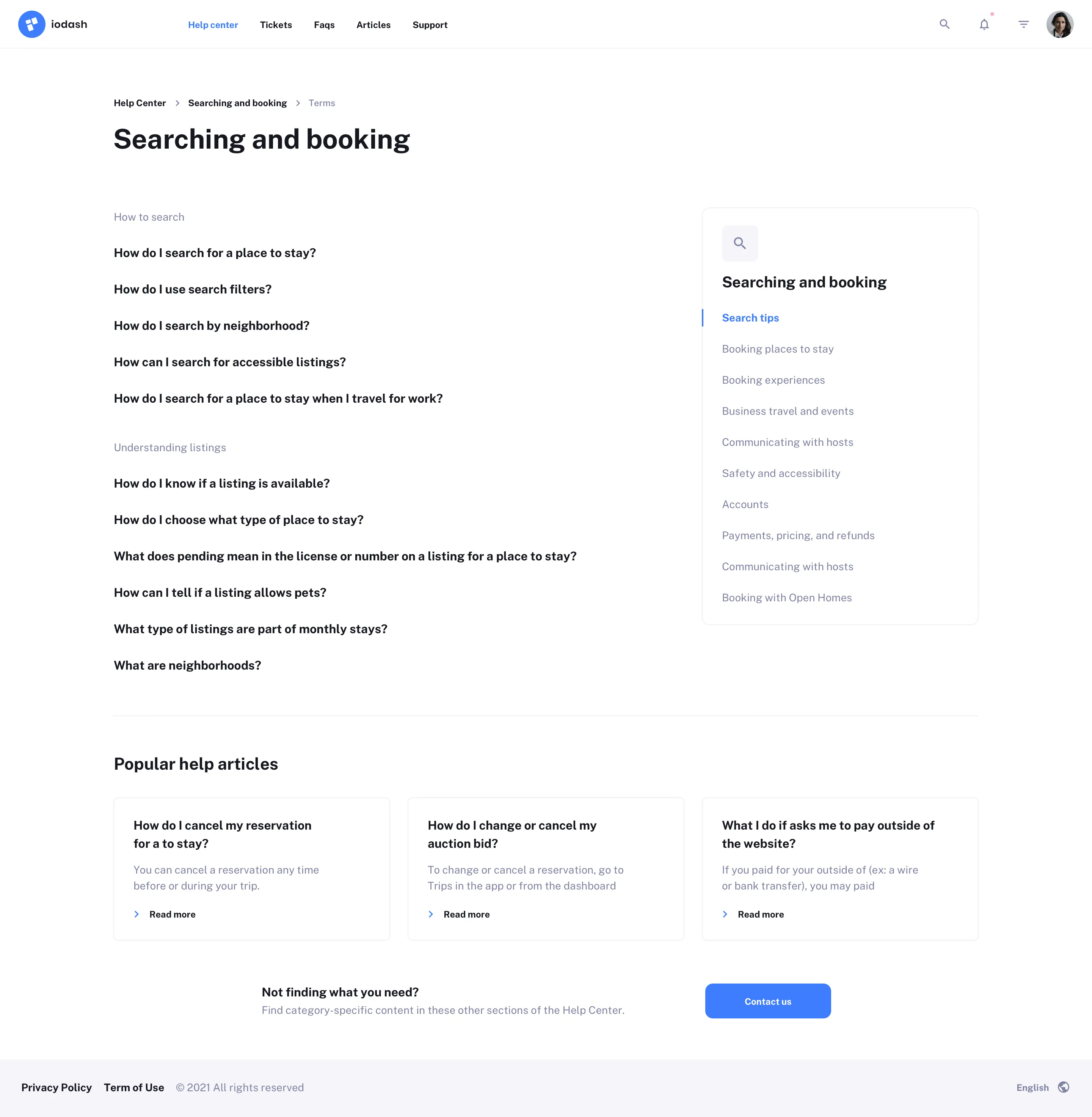Click the Term of Use link
1092x1117 pixels.
click(x=133, y=1087)
